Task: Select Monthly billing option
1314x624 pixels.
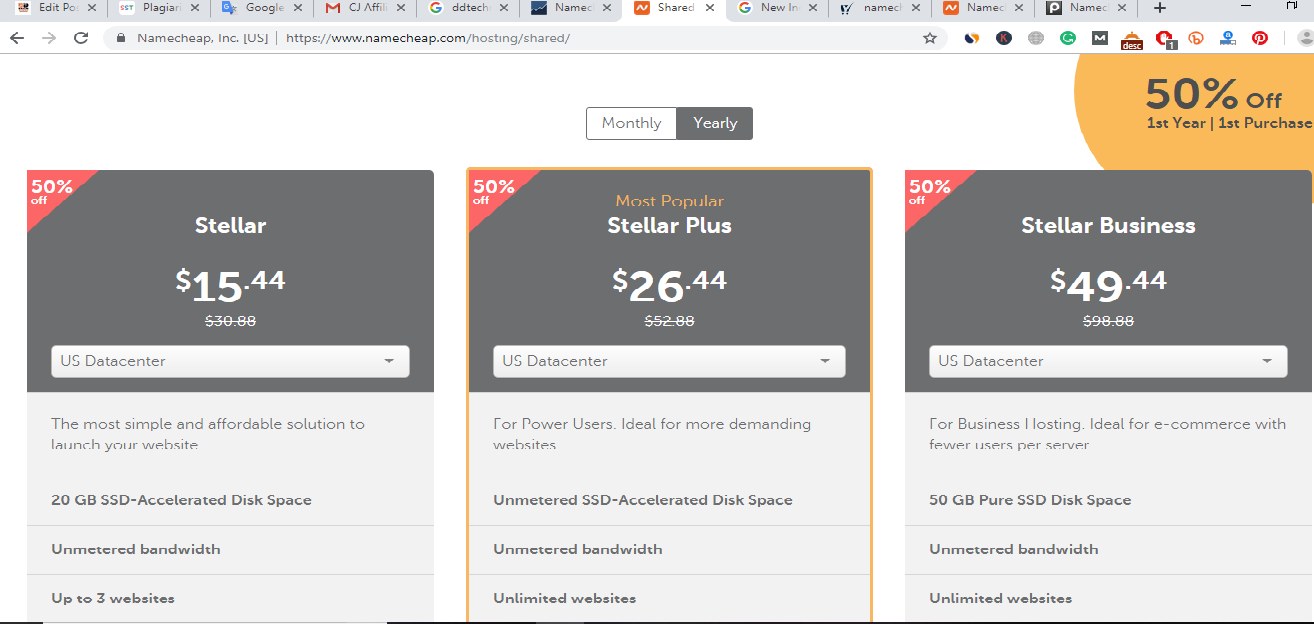Action: [x=631, y=123]
